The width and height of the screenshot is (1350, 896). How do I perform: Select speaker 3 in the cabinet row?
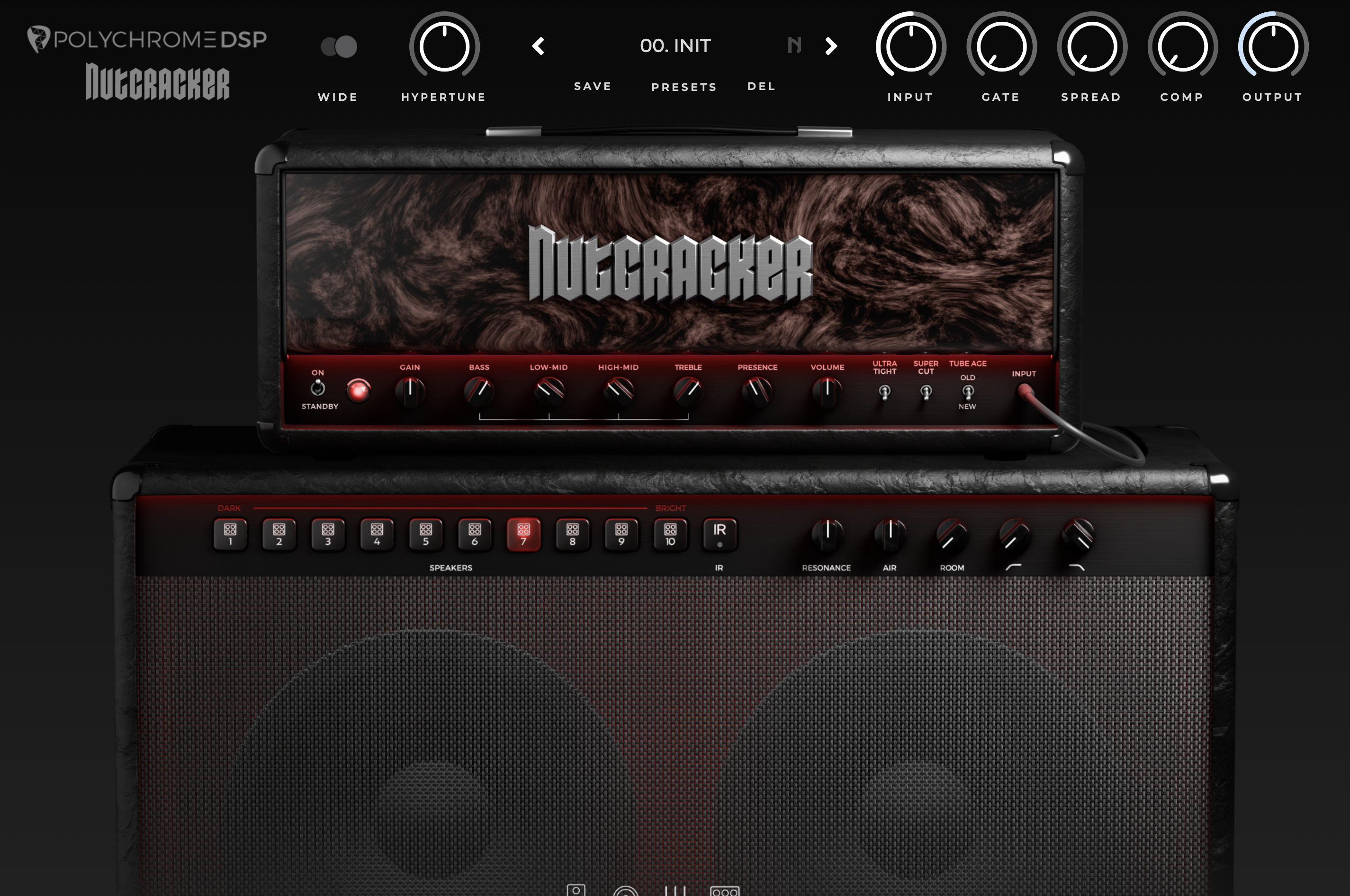(328, 534)
